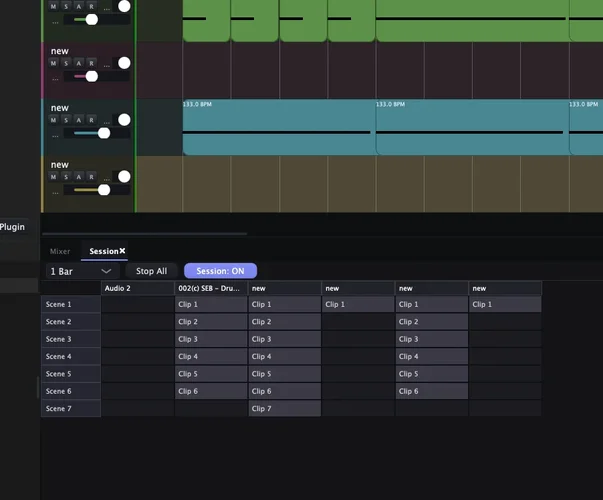The image size is (603, 500).
Task: Launch Scene 3 row
Action: (x=71, y=339)
